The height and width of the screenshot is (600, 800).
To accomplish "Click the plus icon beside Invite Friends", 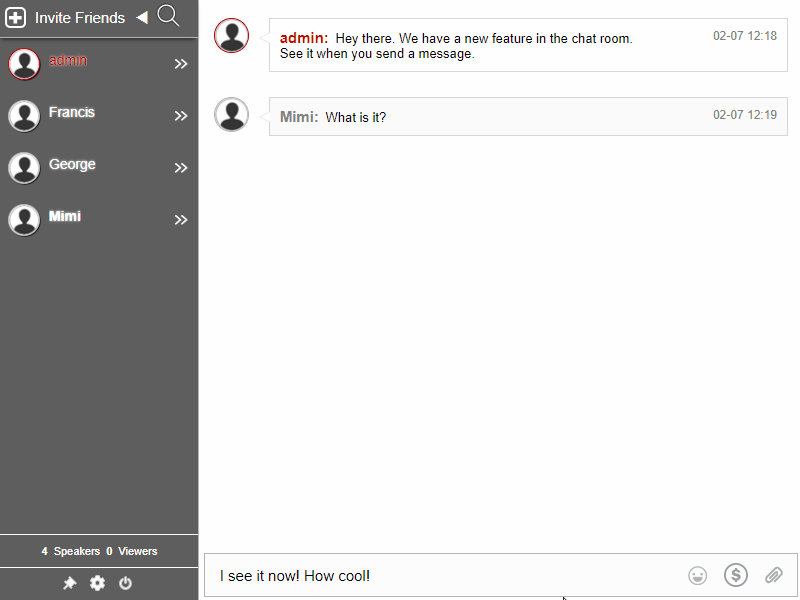I will (15, 17).
